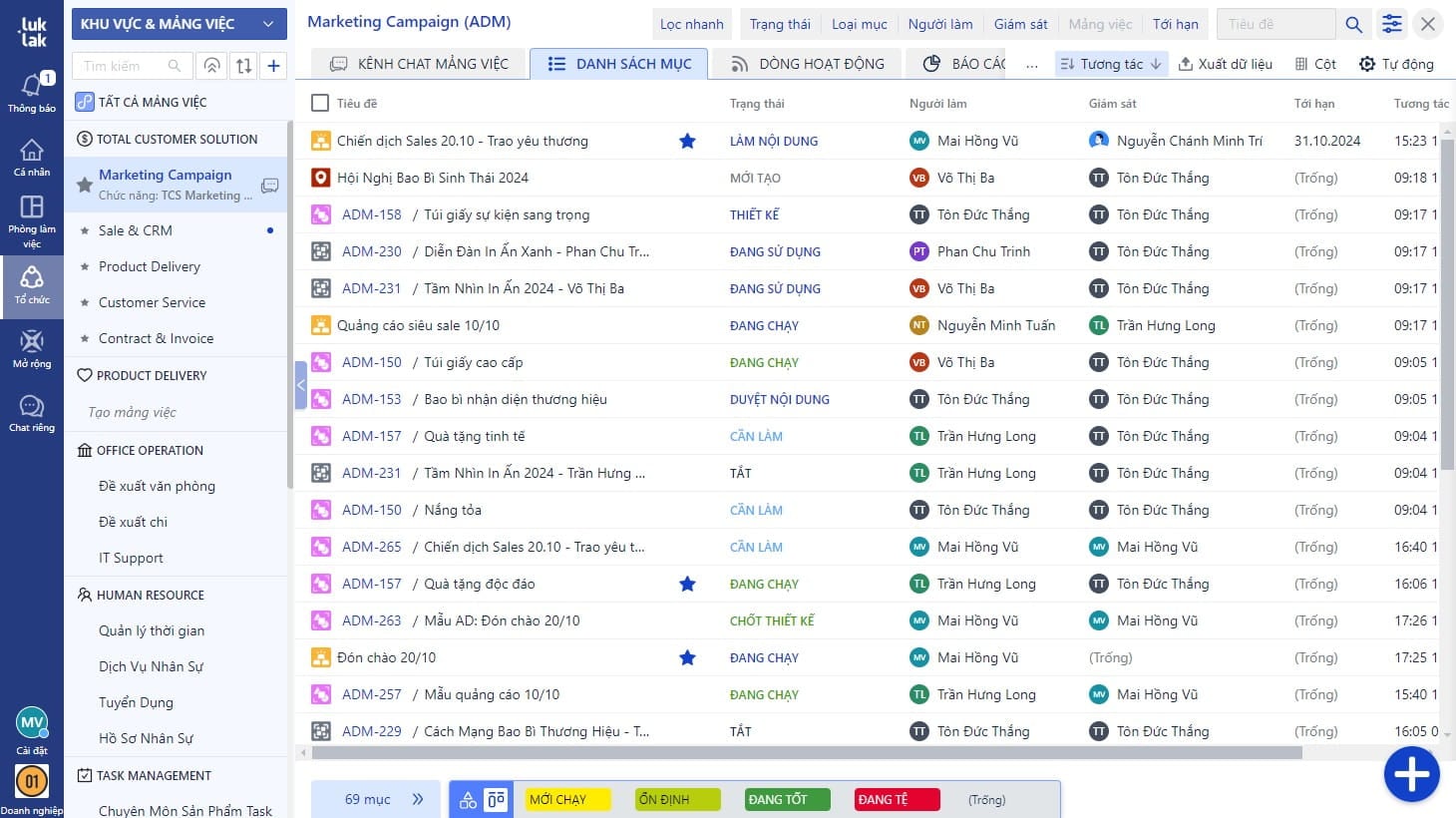
Task: Click the sort arrows icon in sidebar
Action: (x=243, y=66)
